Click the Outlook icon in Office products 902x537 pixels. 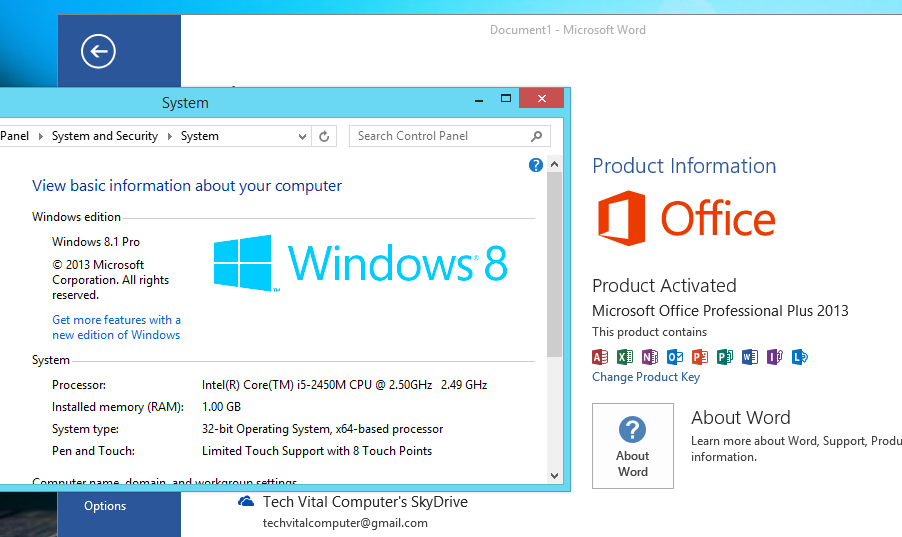click(675, 357)
